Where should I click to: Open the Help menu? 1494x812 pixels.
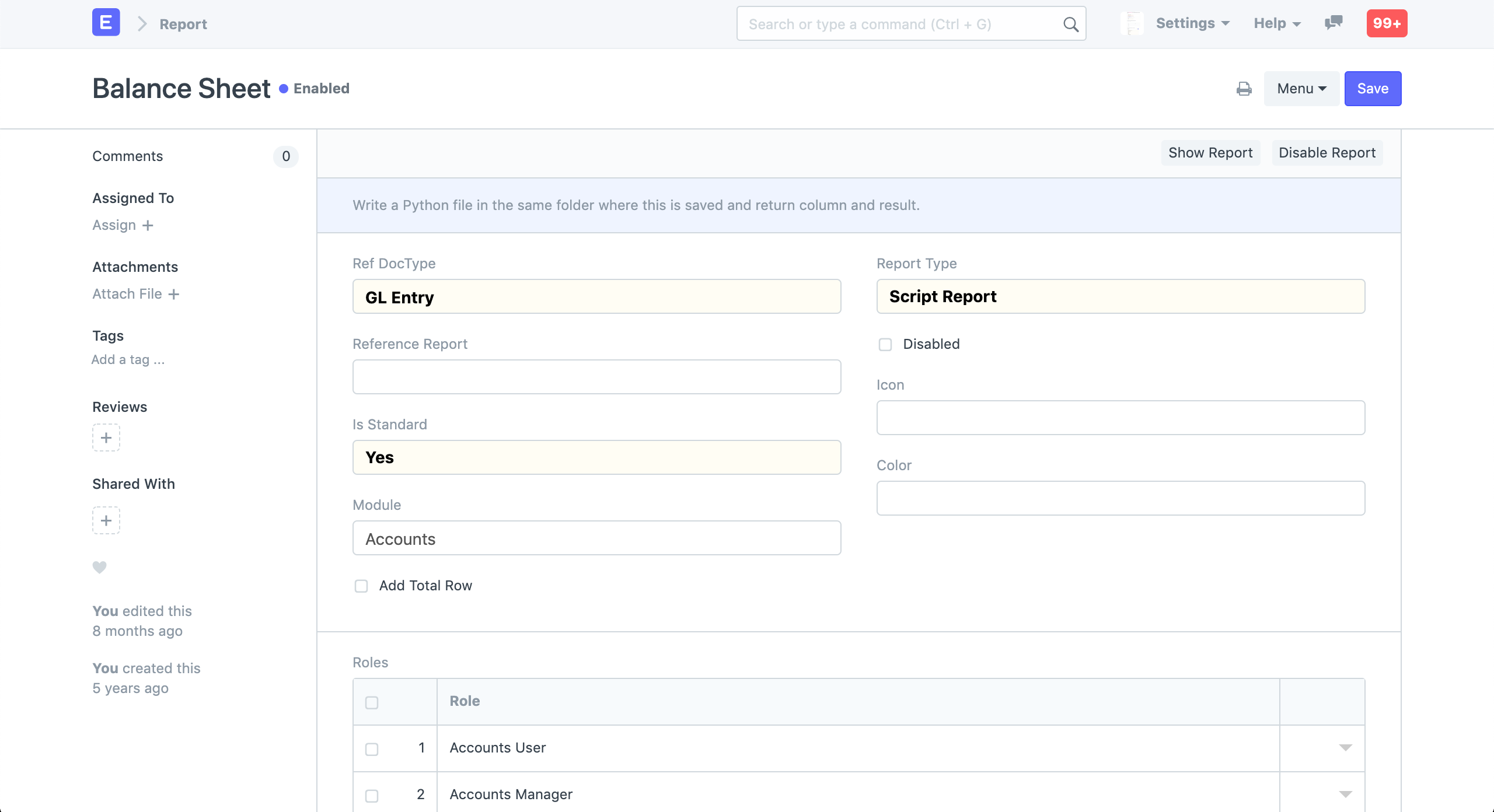click(1277, 23)
